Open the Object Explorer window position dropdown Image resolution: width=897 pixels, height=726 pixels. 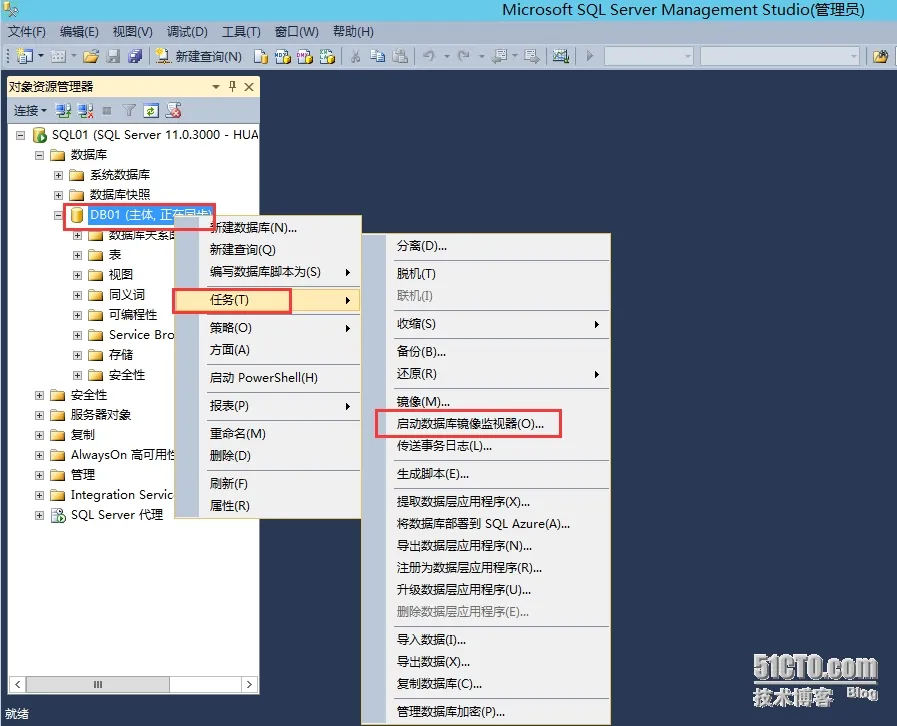(216, 87)
